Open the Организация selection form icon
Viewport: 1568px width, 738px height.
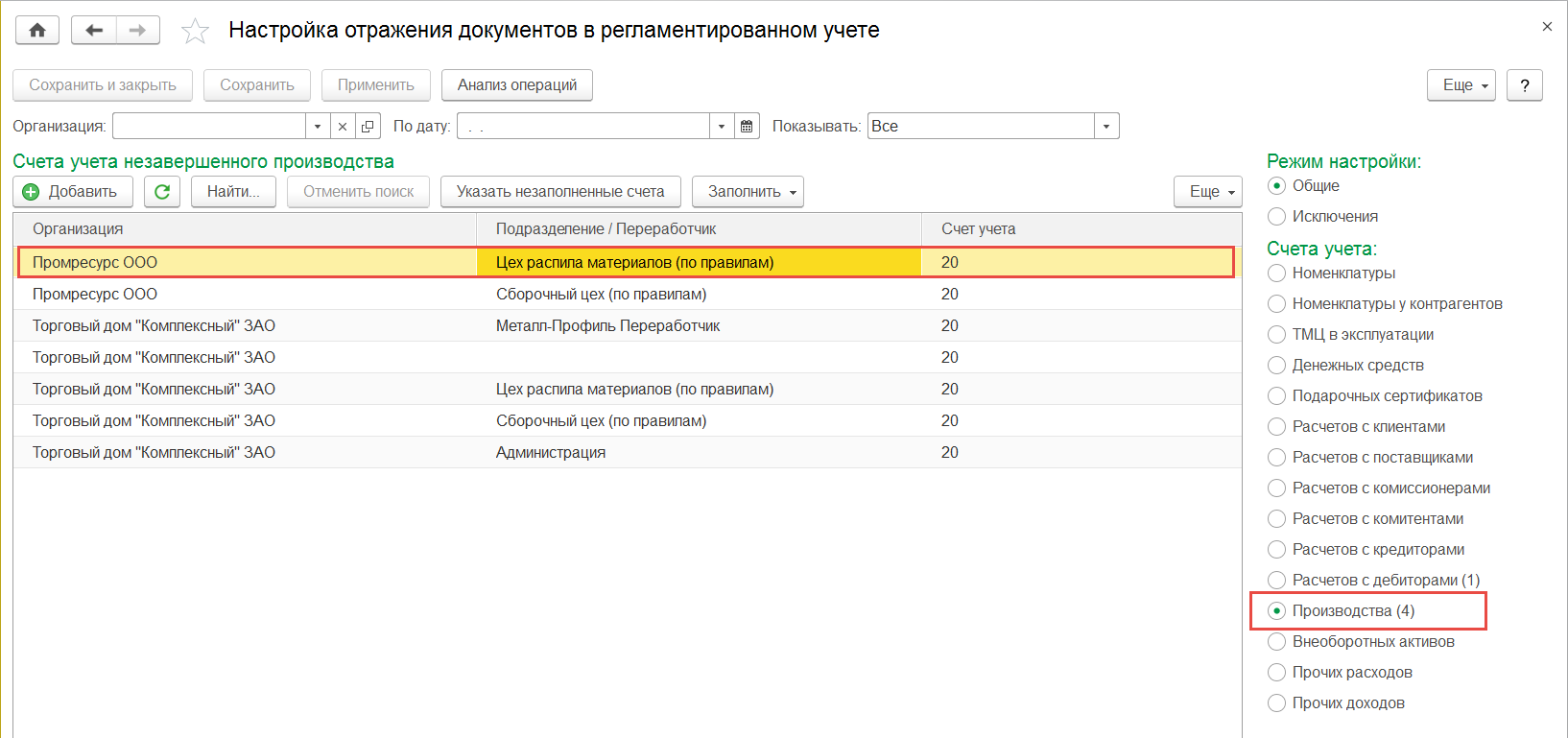point(368,127)
